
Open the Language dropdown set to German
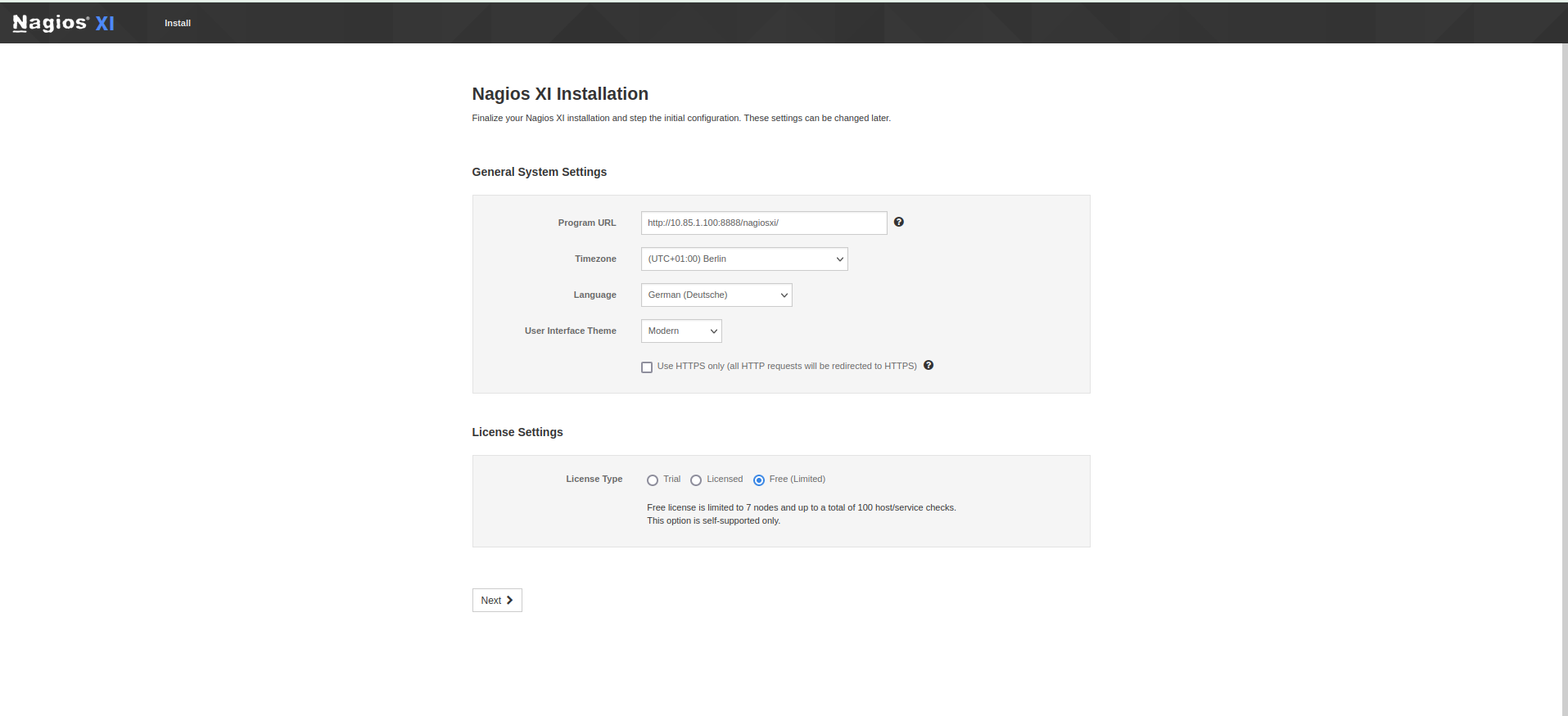(x=716, y=295)
